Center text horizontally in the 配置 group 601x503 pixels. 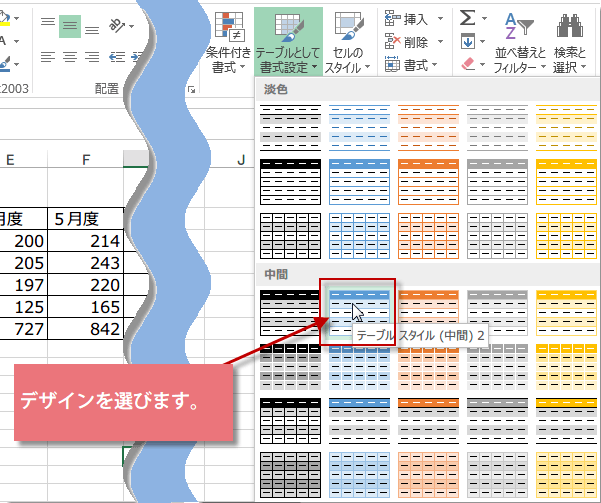coord(70,58)
